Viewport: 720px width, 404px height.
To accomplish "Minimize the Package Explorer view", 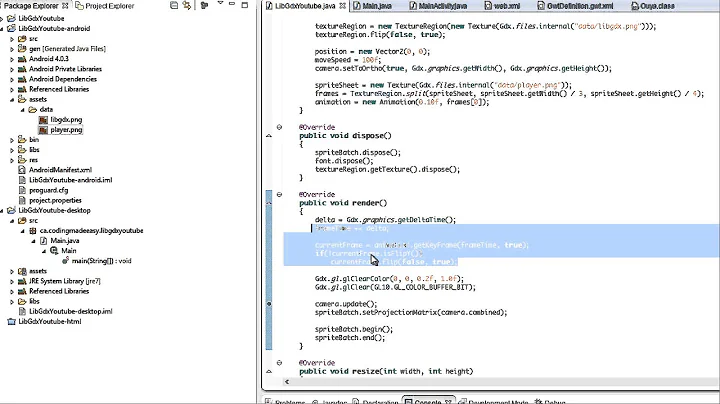I will (232, 4).
